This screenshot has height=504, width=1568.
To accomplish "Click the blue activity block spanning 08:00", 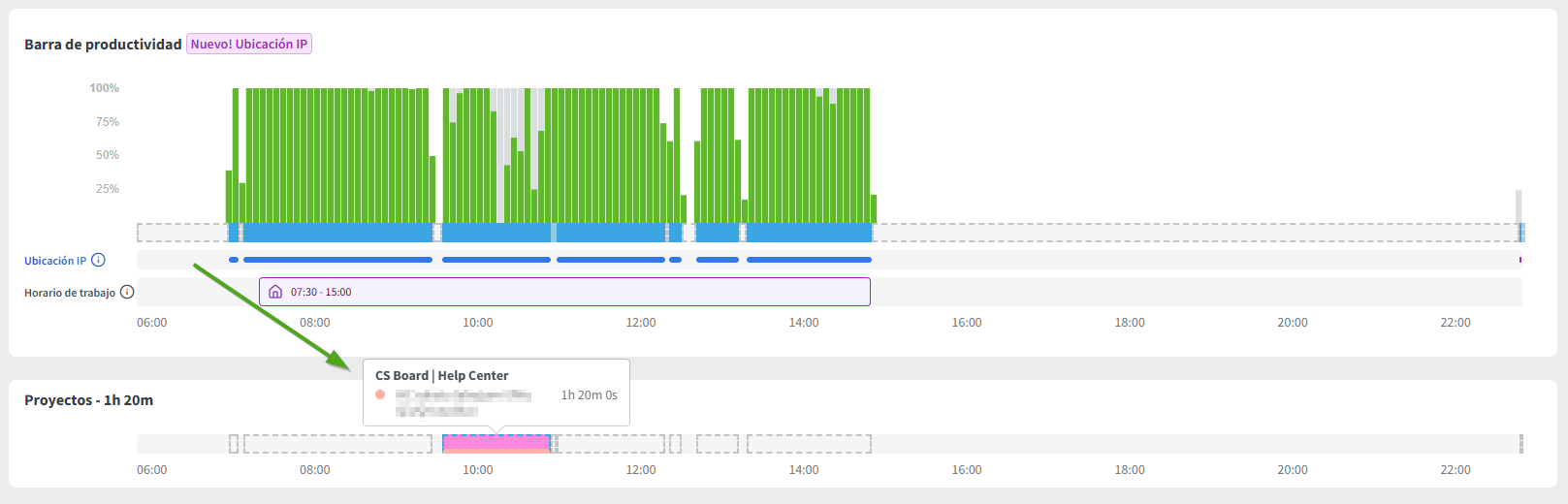I will point(337,233).
